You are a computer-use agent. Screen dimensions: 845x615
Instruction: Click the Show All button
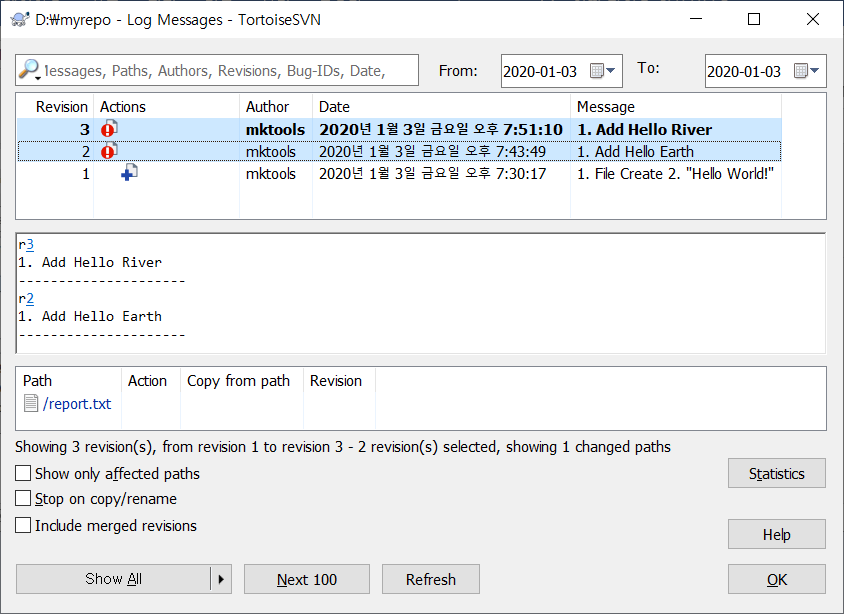point(113,579)
